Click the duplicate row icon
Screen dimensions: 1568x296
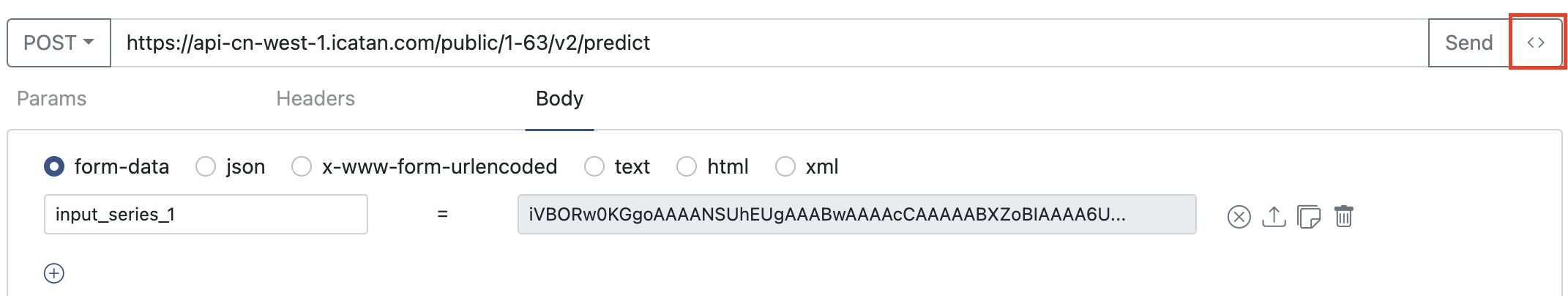1308,217
